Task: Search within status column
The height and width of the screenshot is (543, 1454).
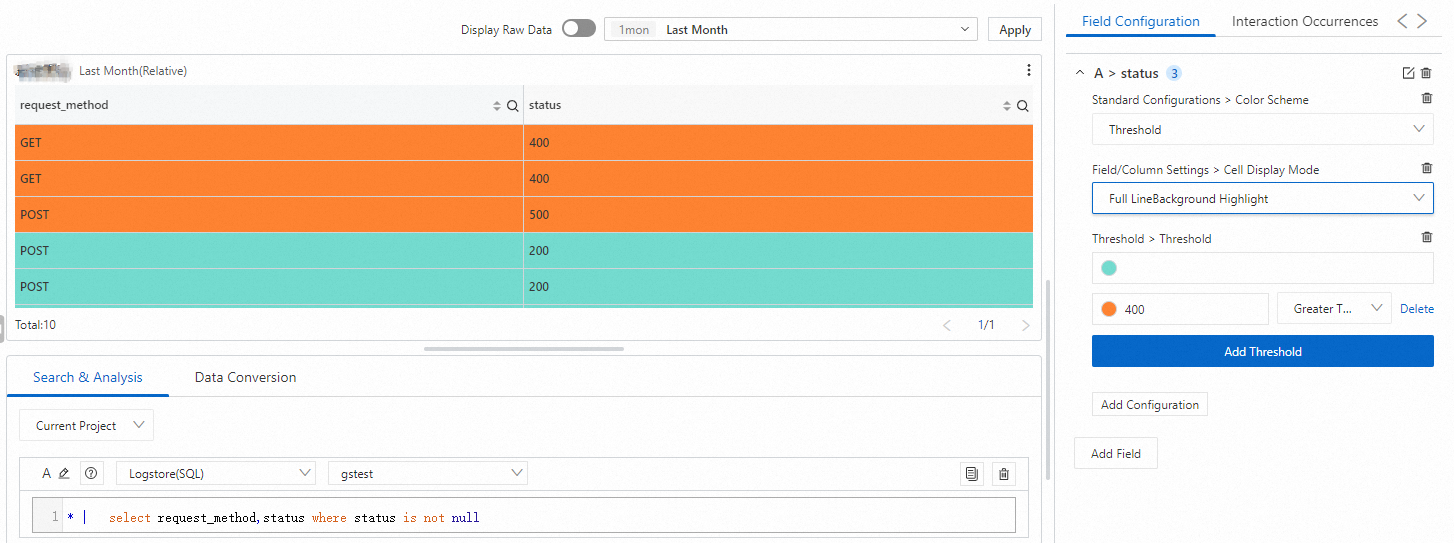Action: tap(1023, 105)
